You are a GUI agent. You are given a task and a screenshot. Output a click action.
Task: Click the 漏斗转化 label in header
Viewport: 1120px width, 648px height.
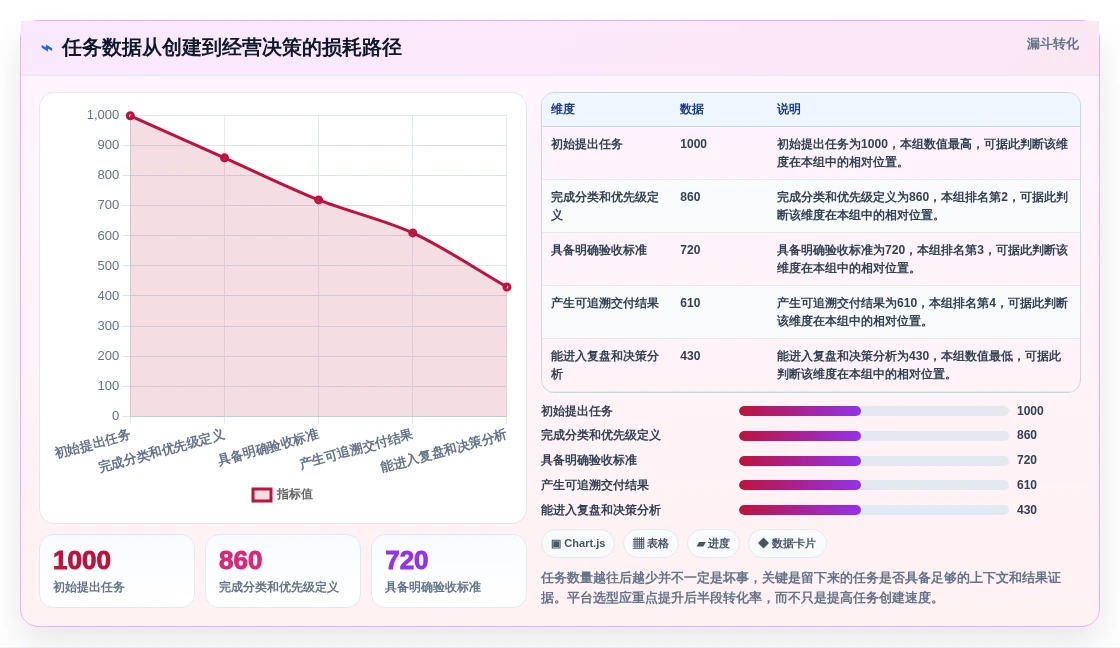pos(1052,44)
